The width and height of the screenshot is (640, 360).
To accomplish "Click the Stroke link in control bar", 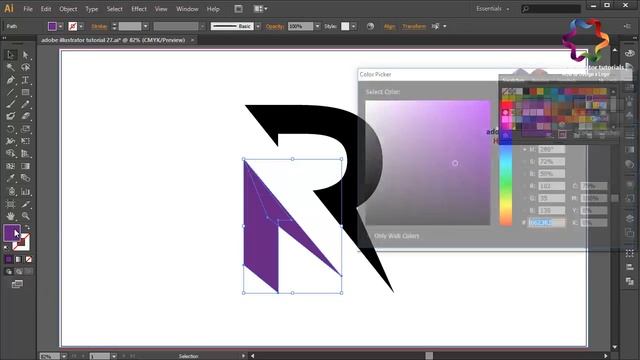I will coord(99,26).
